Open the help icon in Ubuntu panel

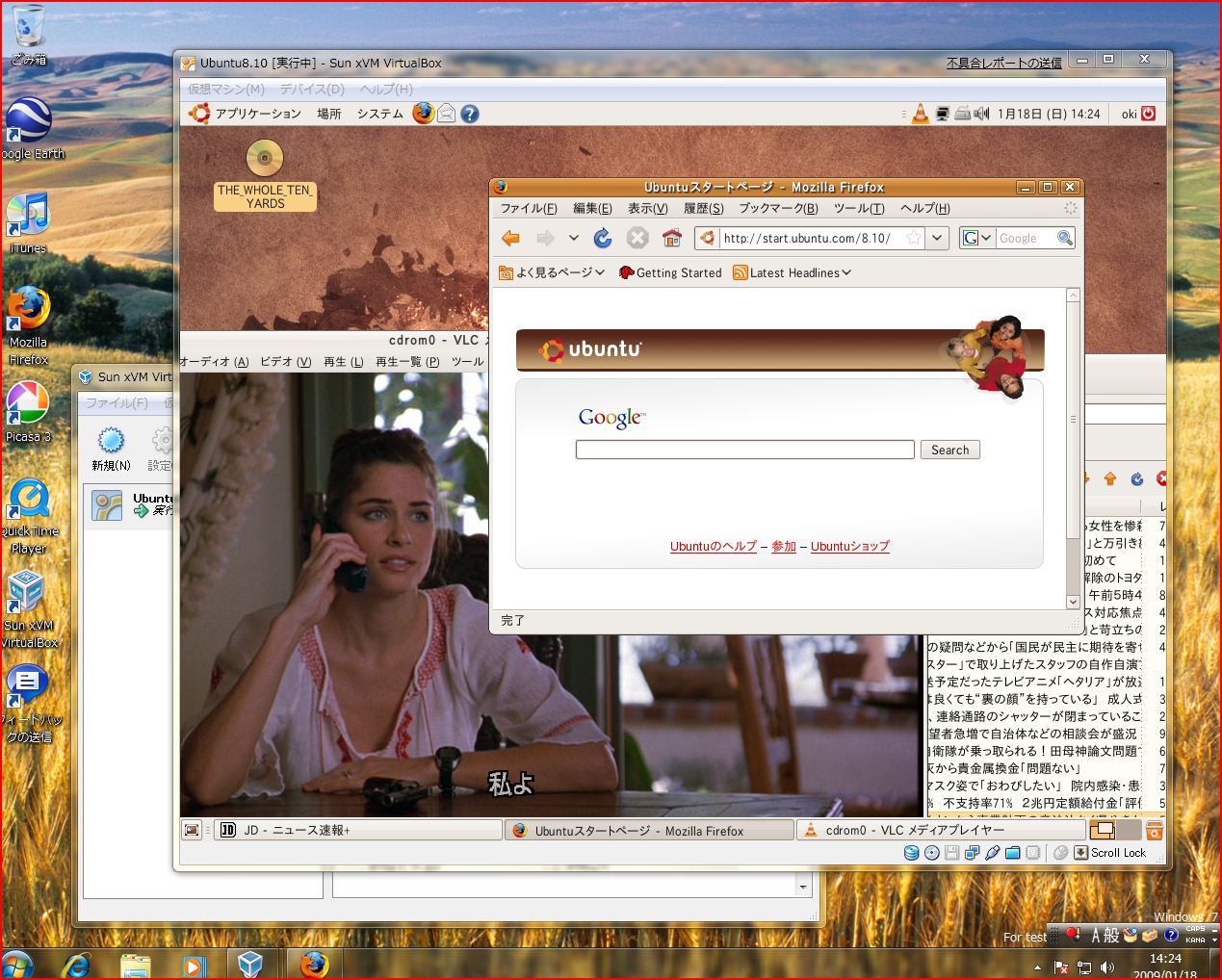(470, 114)
